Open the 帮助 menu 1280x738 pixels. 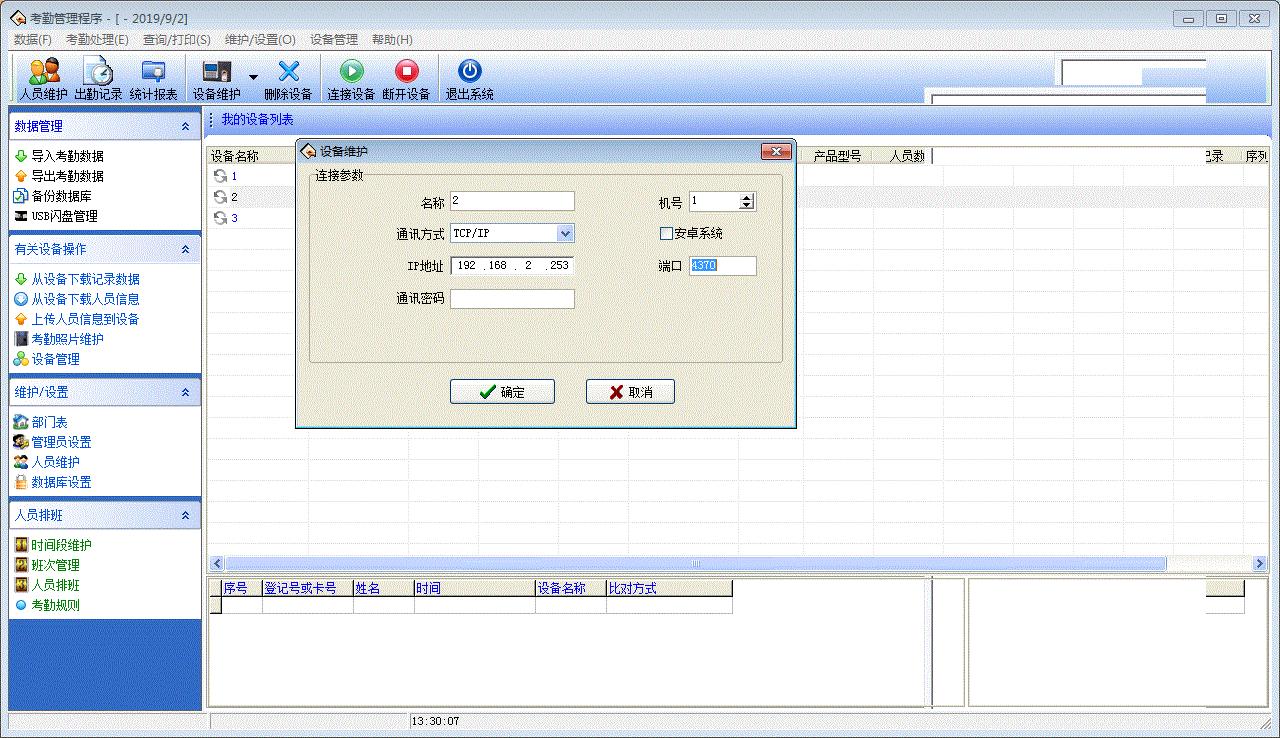point(392,39)
